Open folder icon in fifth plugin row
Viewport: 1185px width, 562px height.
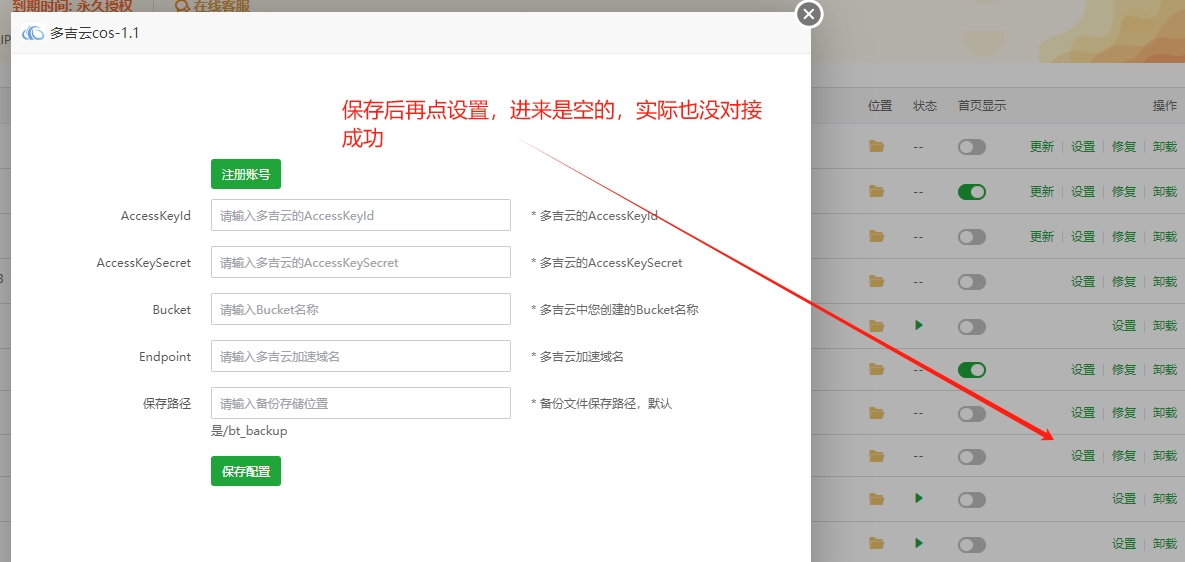[877, 326]
